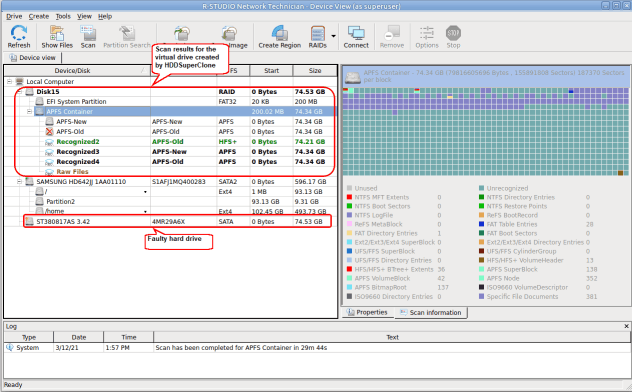Close the Log panel

pos(626,326)
